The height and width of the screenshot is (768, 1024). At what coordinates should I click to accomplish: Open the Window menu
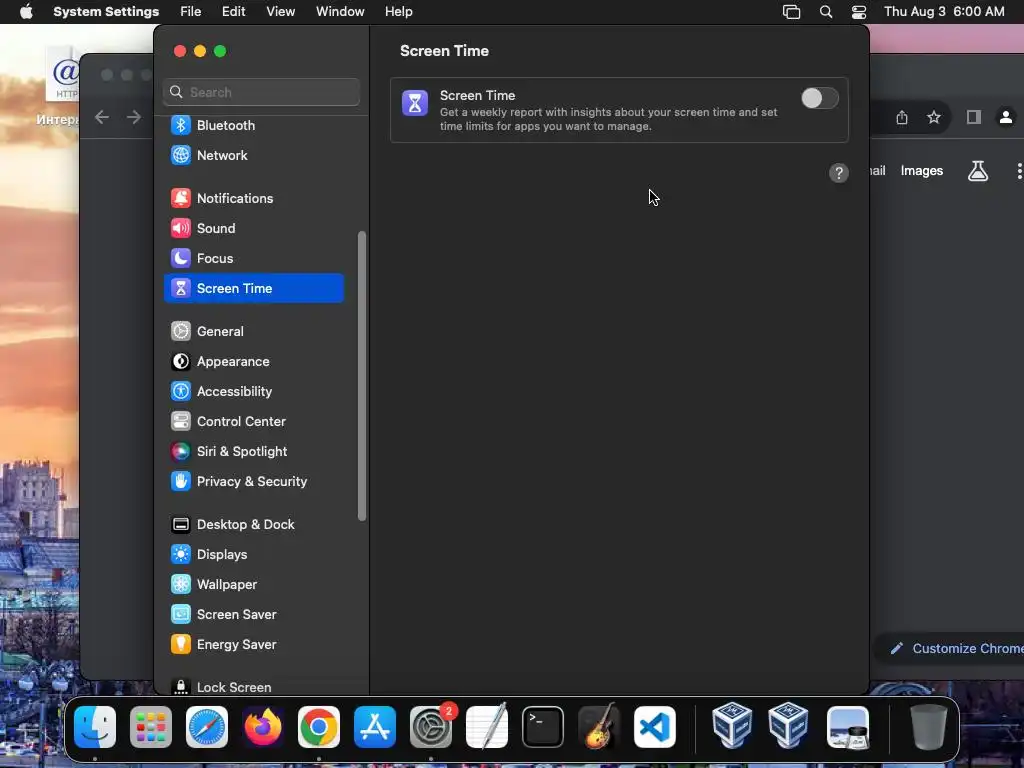click(340, 12)
